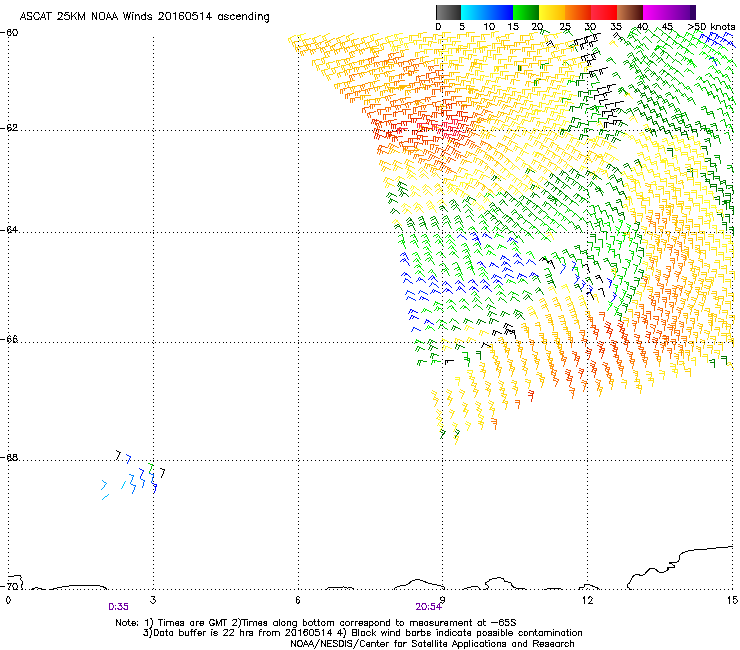
Task: Click the yellow 20-25 knots legend band
Action: point(552,12)
